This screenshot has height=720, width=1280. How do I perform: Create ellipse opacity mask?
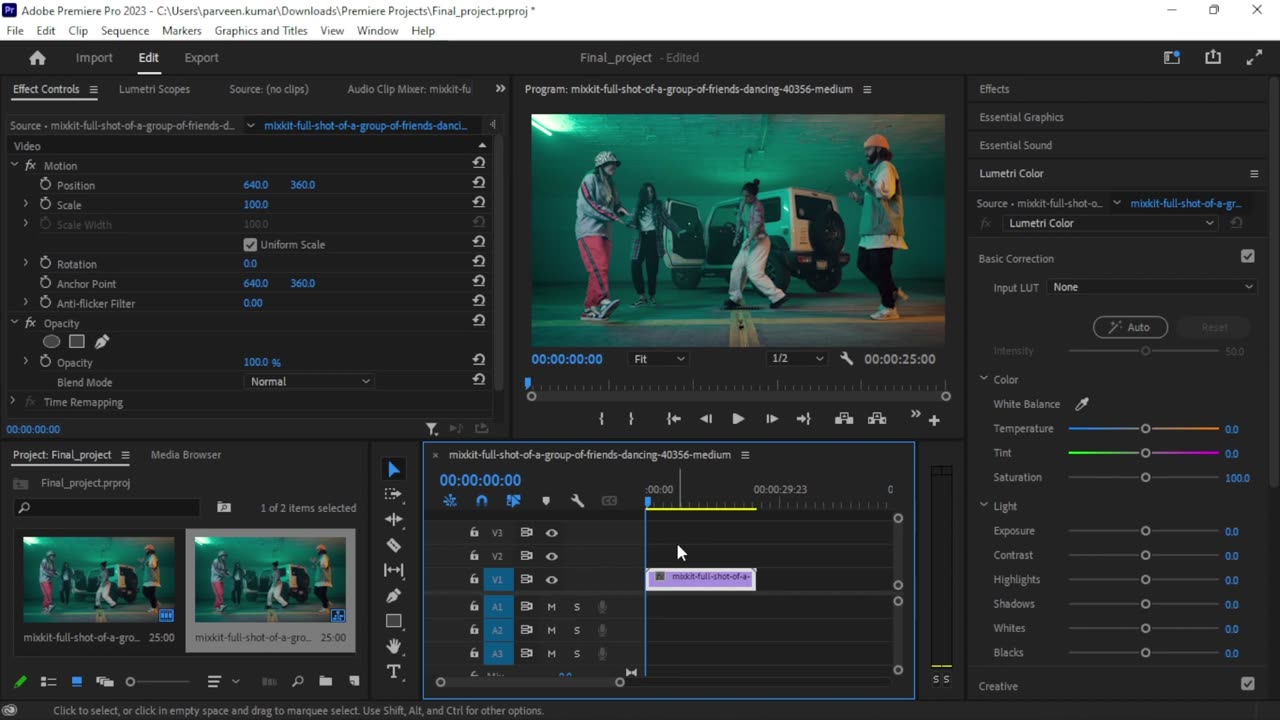(x=51, y=342)
